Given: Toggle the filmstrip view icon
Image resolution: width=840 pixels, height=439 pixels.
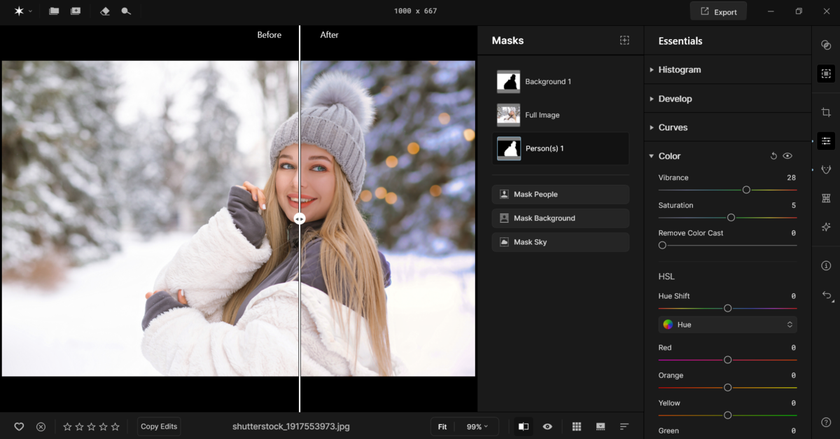Looking at the screenshot, I should point(601,426).
